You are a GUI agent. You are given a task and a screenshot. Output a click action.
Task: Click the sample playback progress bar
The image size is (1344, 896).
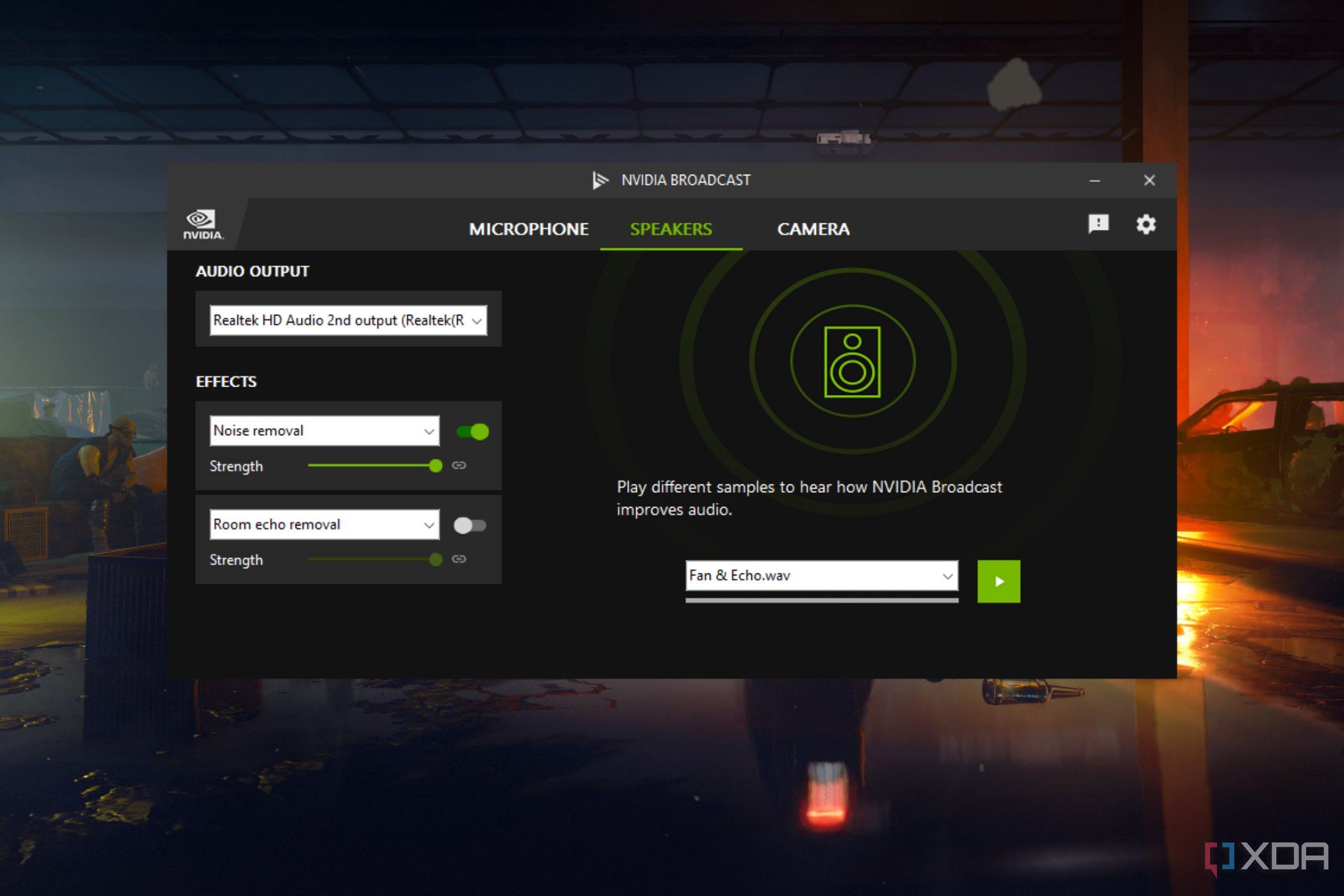tap(822, 600)
